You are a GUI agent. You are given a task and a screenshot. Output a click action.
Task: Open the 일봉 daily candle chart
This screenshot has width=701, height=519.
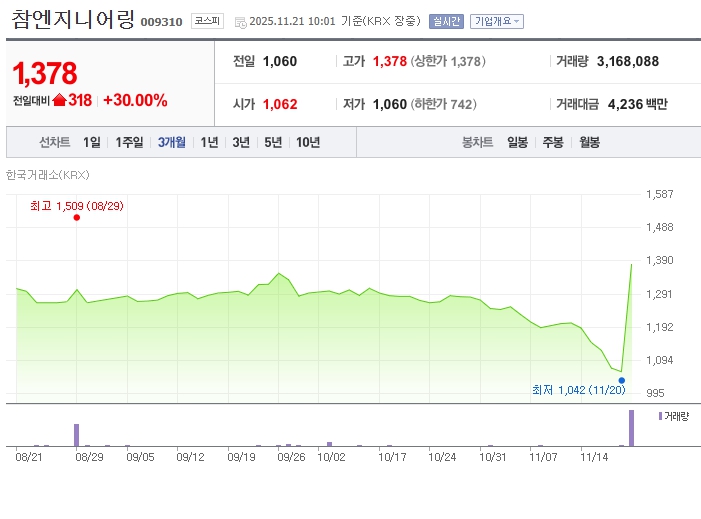click(517, 142)
